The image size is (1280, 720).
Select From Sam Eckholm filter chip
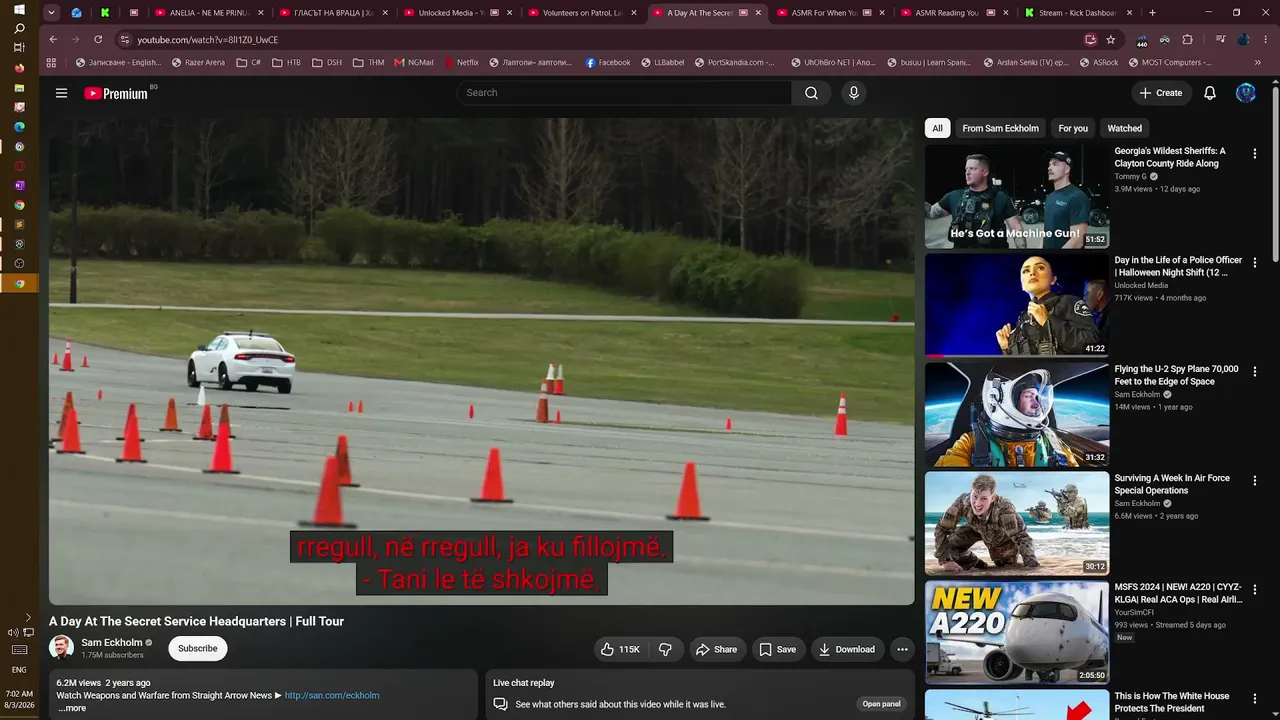tap(1000, 128)
